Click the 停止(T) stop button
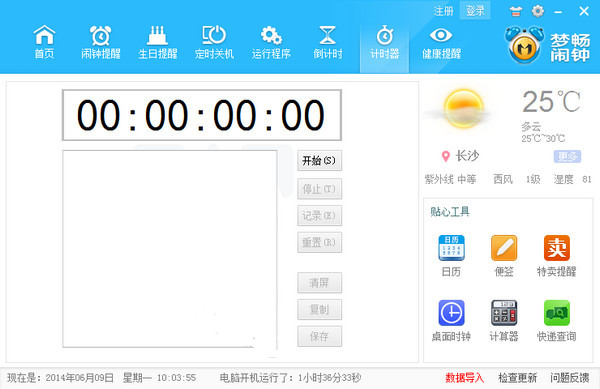Screen dimensions: 600x389 point(320,189)
